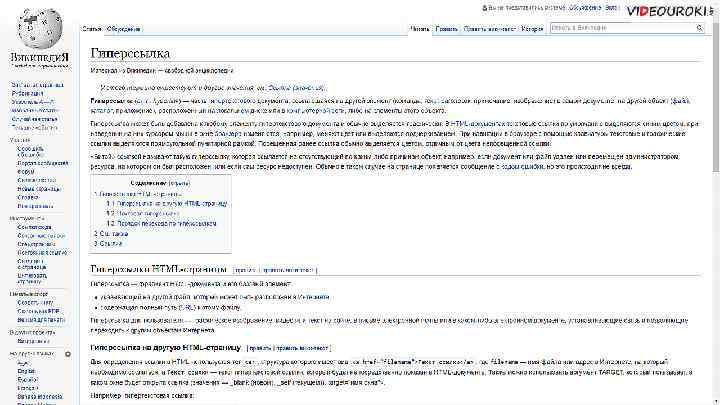Collapse table of contents with скрыть toggle

pos(179,183)
